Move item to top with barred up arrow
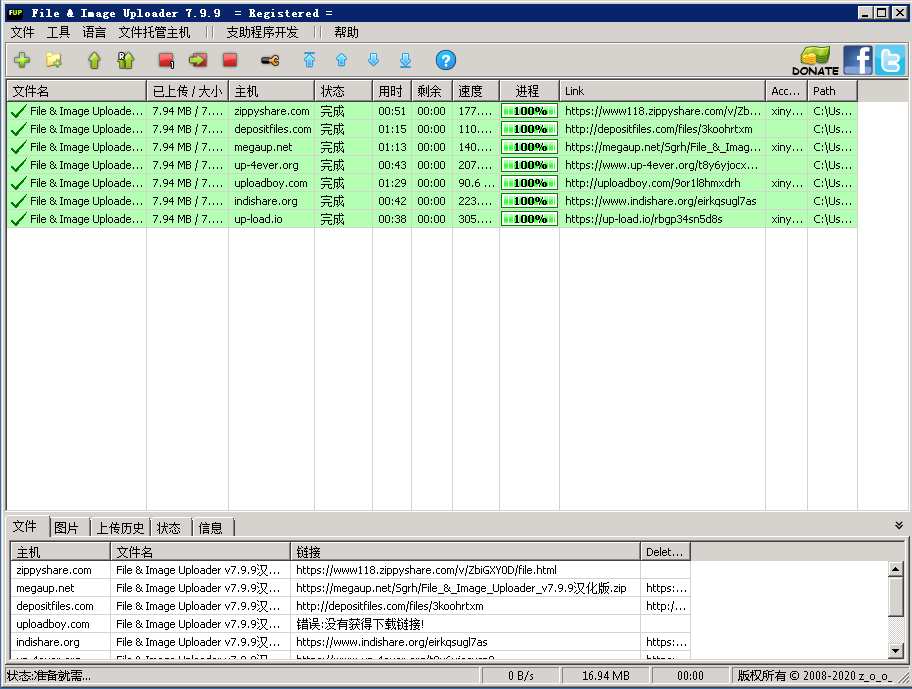The height and width of the screenshot is (689, 912). click(309, 60)
